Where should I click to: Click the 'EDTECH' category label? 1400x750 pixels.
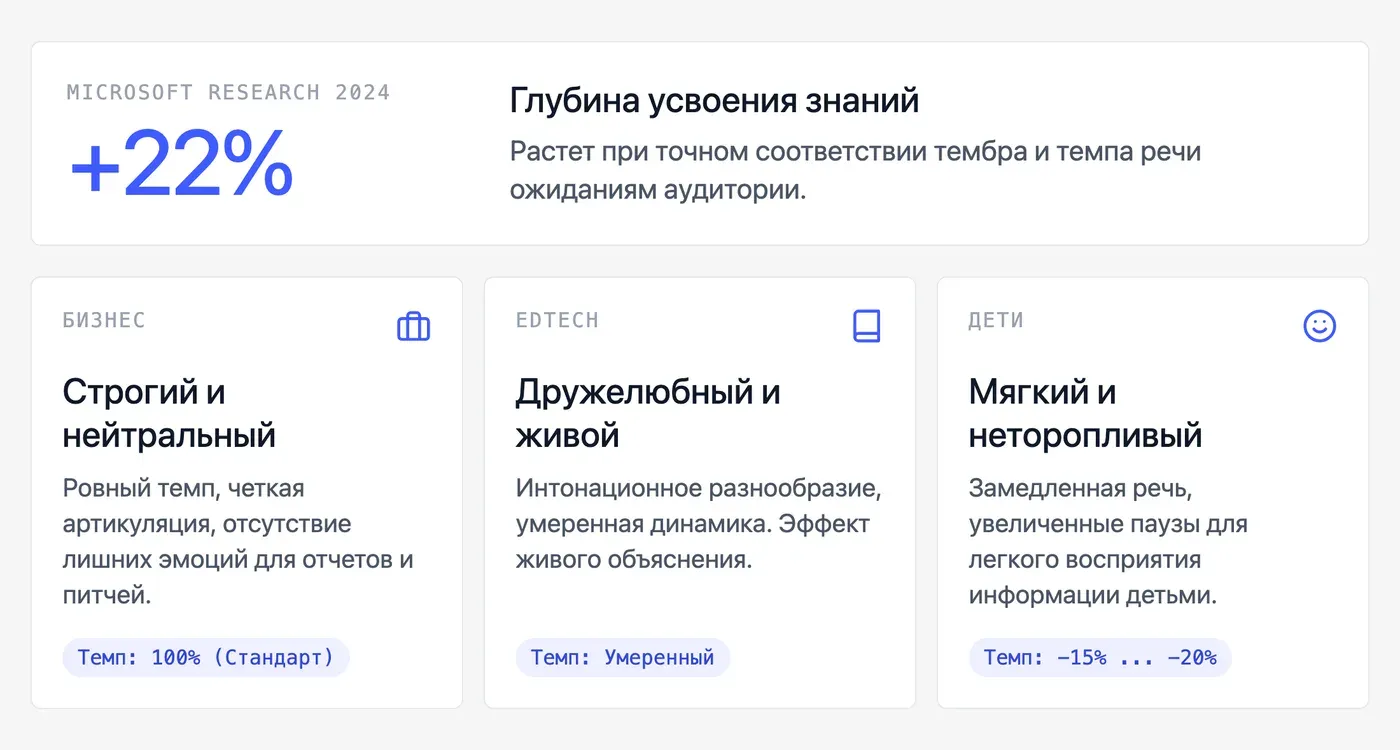[557, 320]
